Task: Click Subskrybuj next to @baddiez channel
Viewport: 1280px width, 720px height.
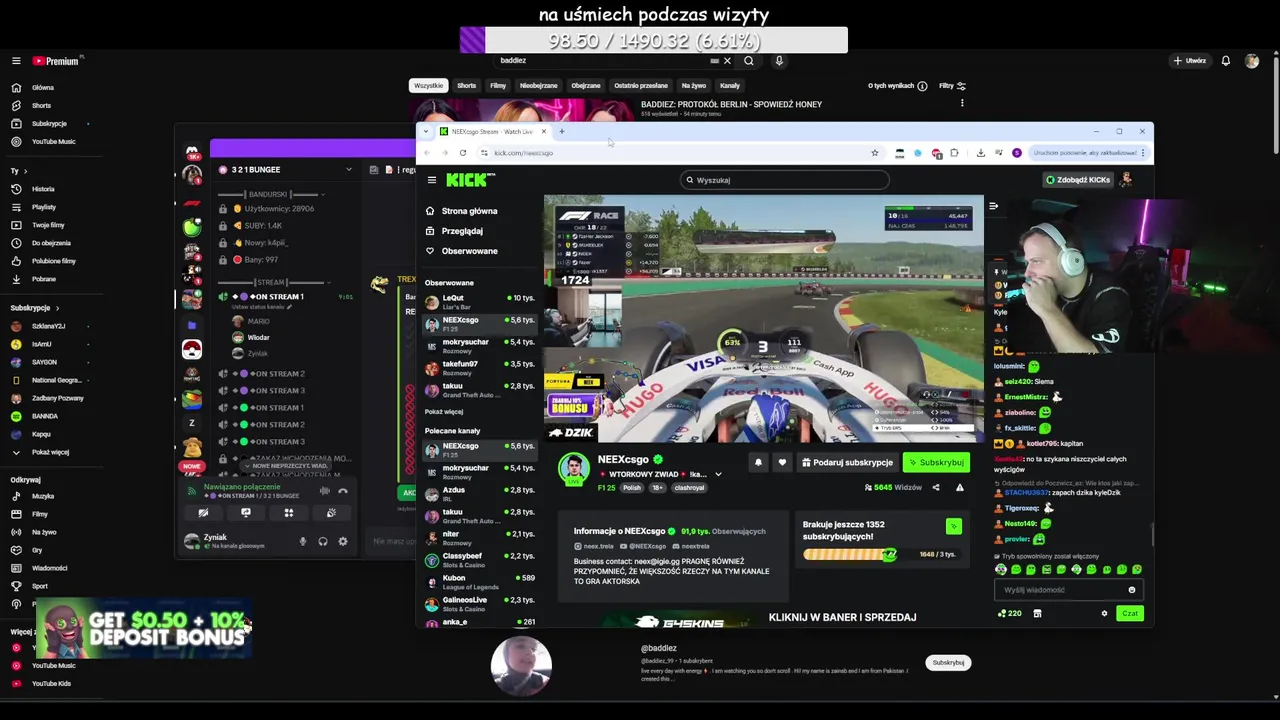Action: pos(948,662)
